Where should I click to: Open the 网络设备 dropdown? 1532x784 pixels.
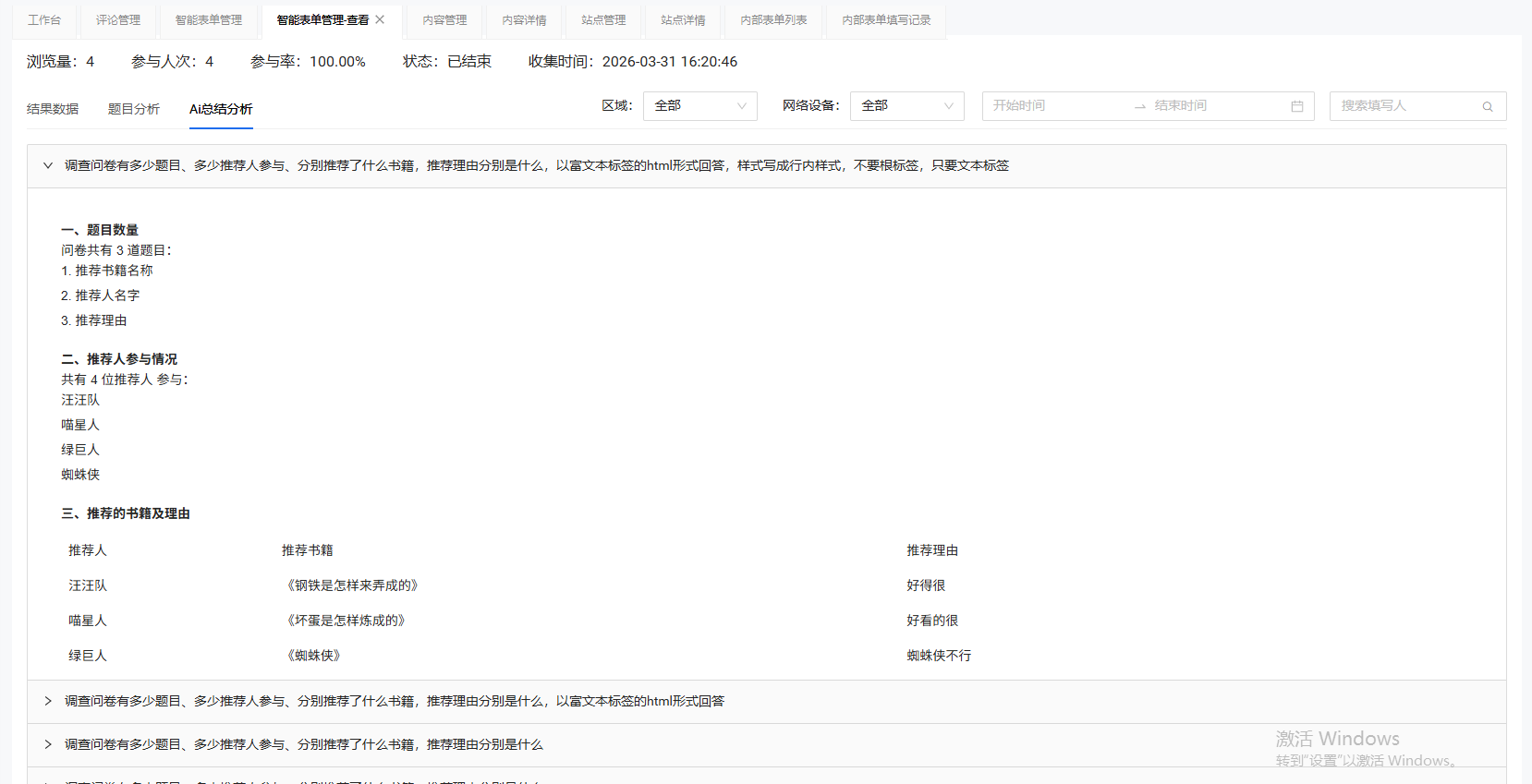906,106
